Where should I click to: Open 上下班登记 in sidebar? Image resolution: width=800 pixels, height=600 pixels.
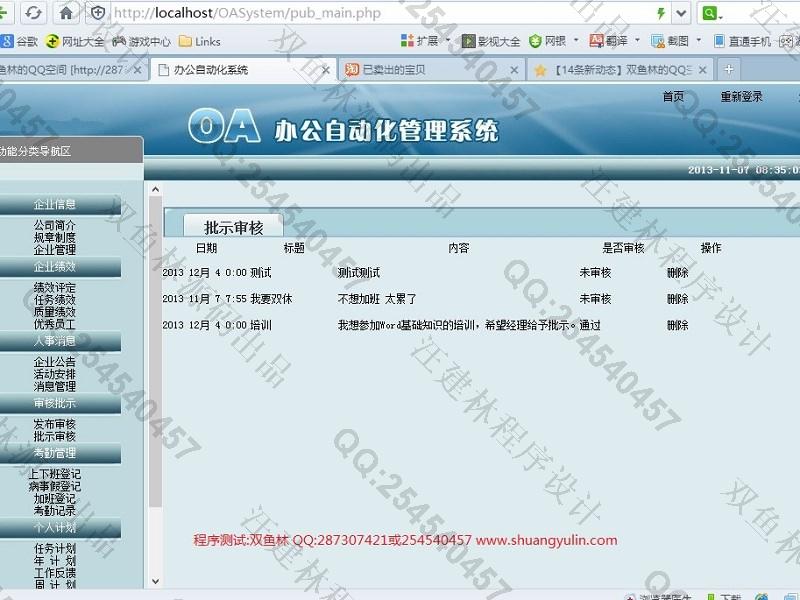coord(55,474)
